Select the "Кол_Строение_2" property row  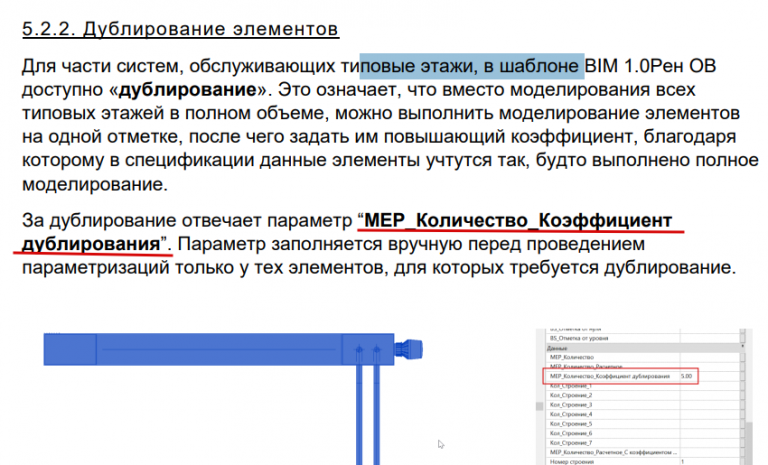[644, 395]
